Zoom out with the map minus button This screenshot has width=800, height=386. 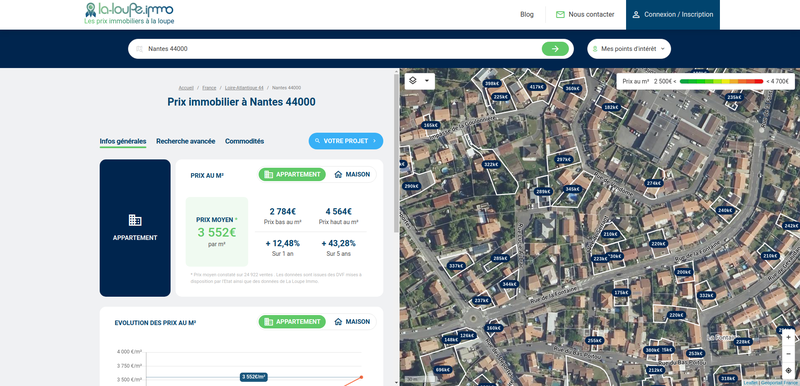(x=788, y=354)
